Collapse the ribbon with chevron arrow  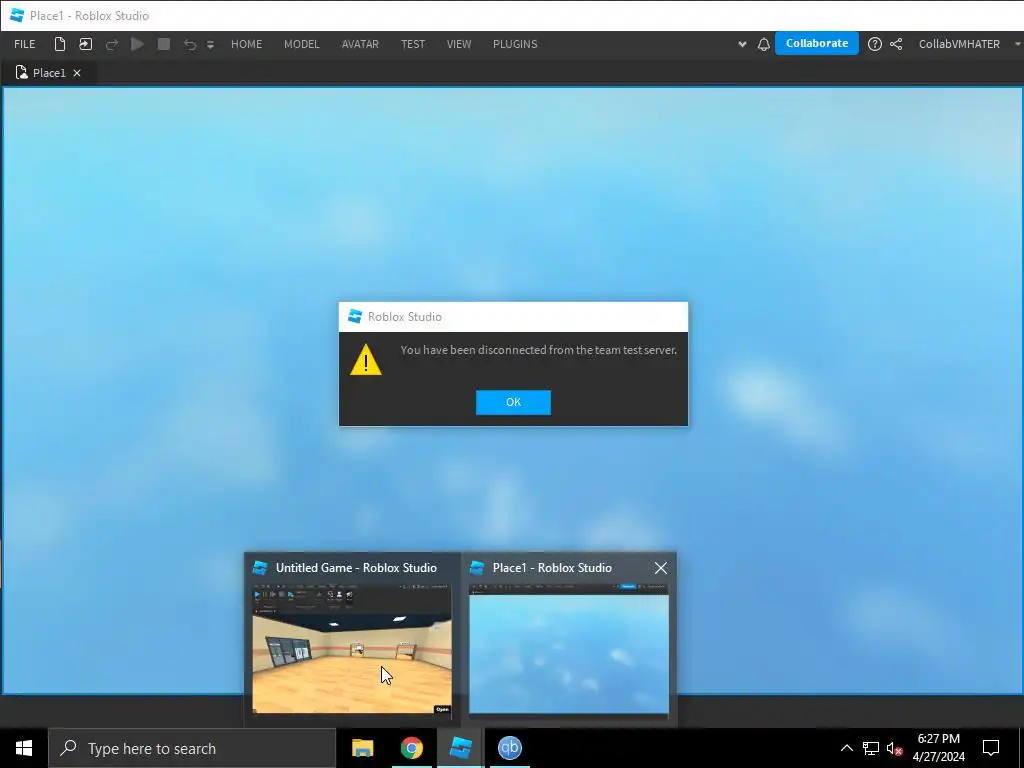[742, 44]
